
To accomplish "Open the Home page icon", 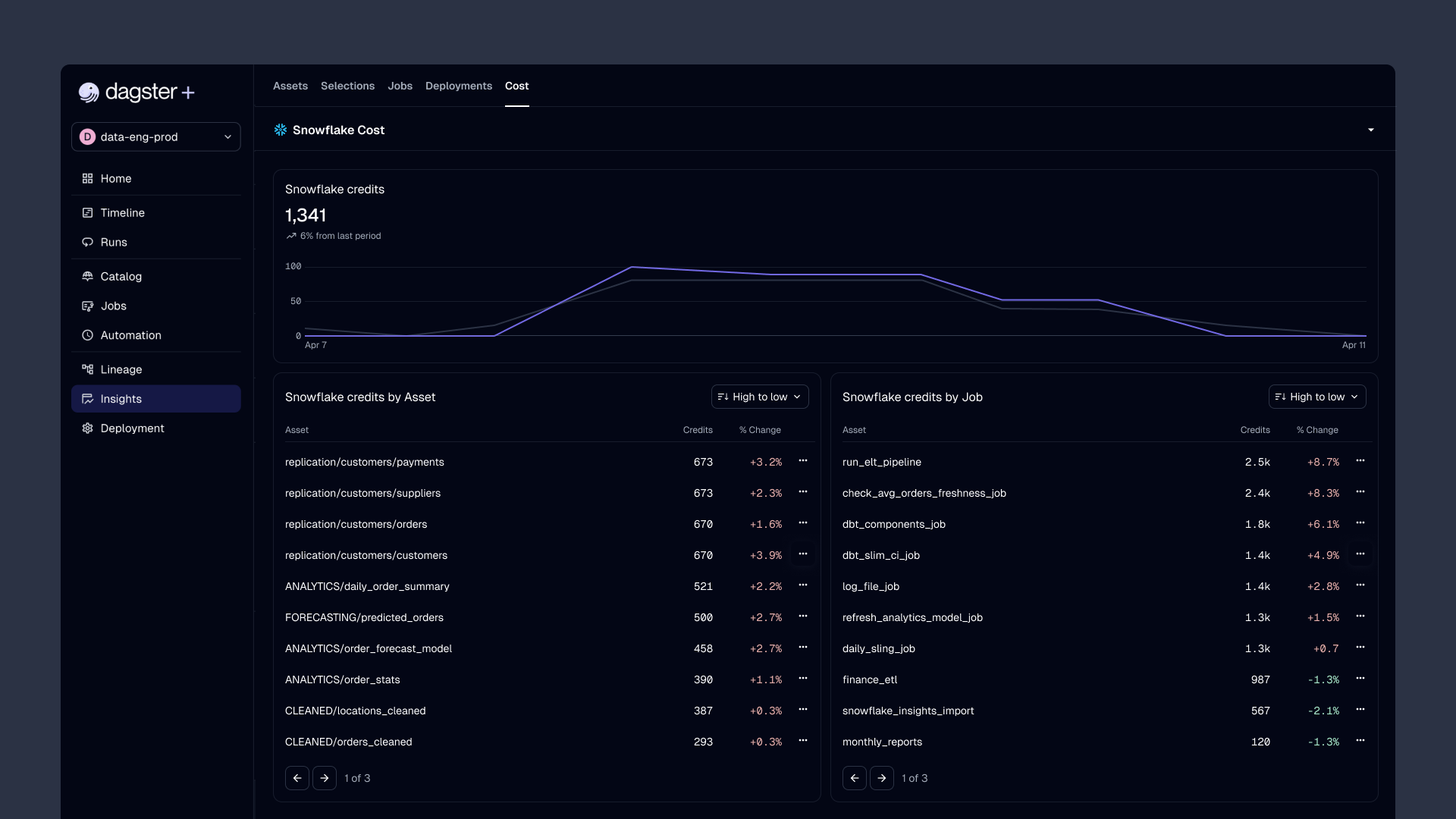I will point(87,178).
